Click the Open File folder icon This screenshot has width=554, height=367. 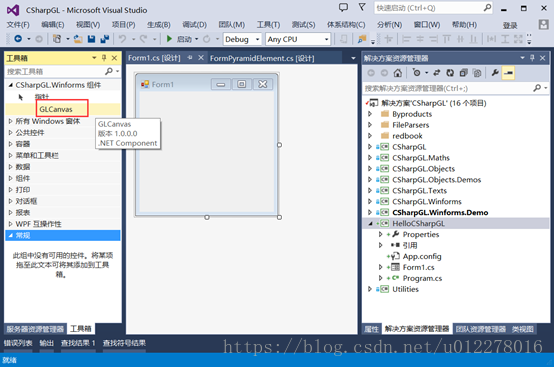point(78,39)
